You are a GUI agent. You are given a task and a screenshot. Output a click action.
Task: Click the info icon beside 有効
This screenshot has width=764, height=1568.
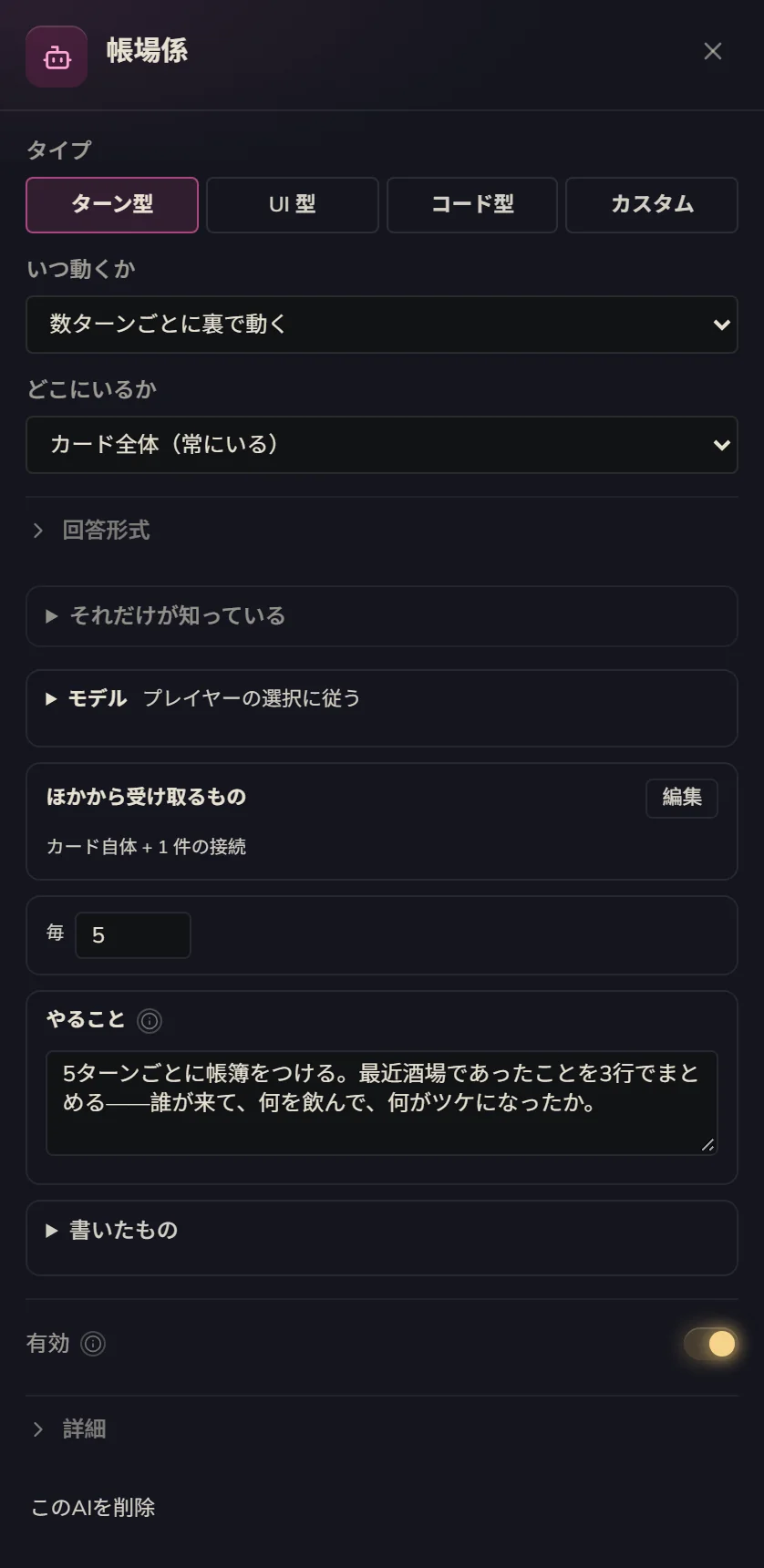(x=93, y=1343)
